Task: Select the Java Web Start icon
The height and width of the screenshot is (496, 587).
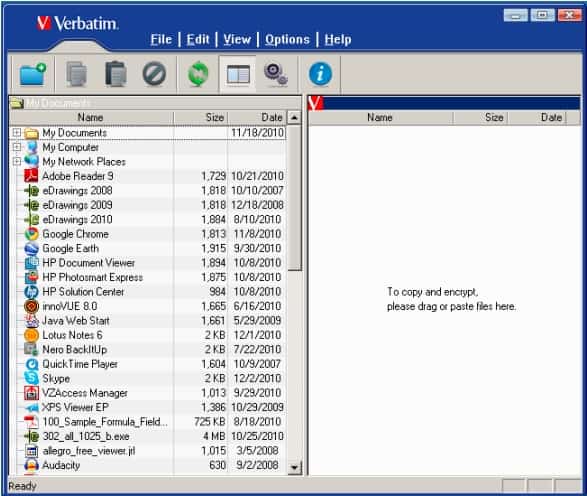Action: [31, 320]
